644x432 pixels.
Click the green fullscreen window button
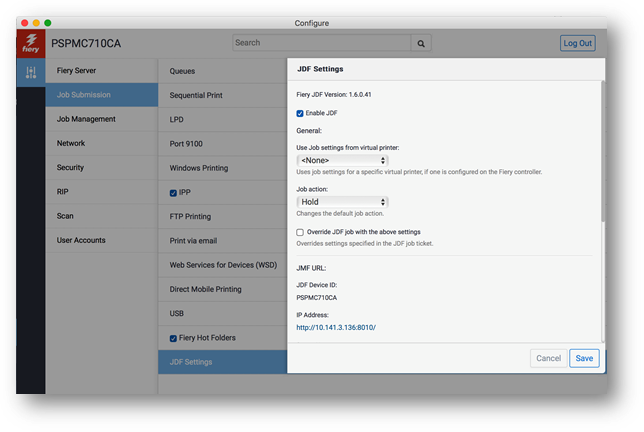click(48, 23)
